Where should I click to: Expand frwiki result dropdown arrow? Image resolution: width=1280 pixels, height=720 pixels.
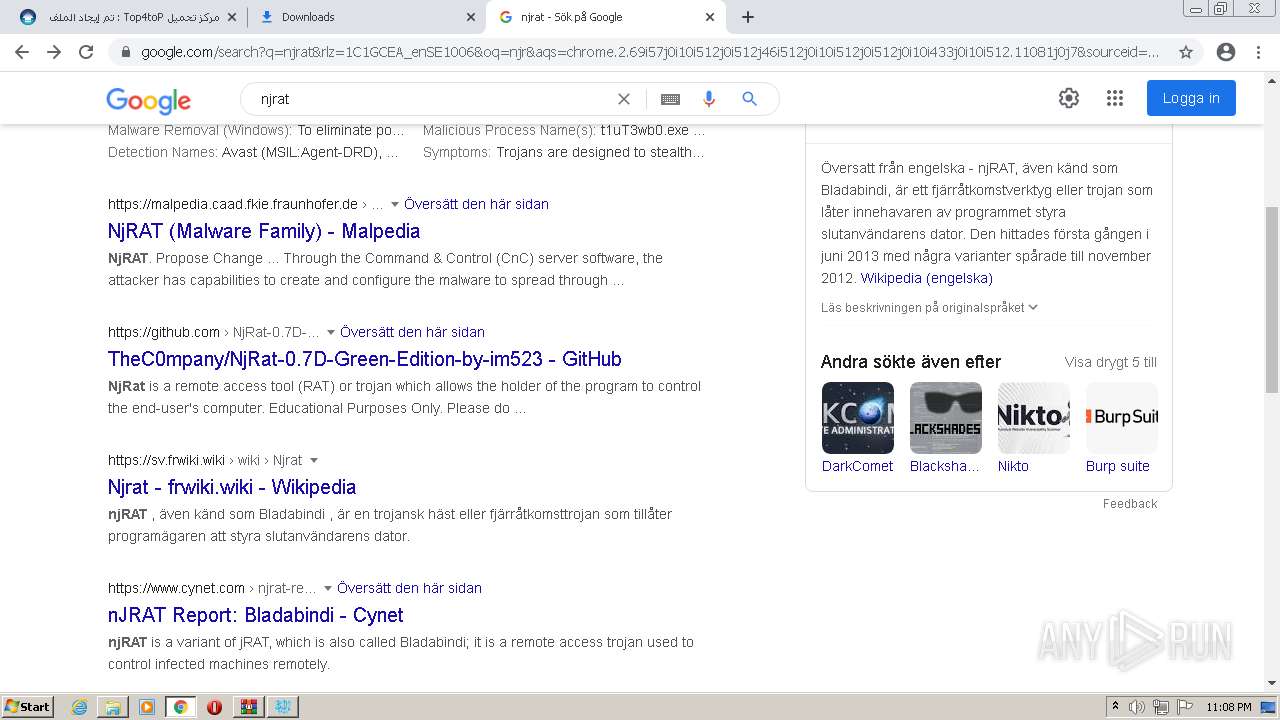coord(313,460)
